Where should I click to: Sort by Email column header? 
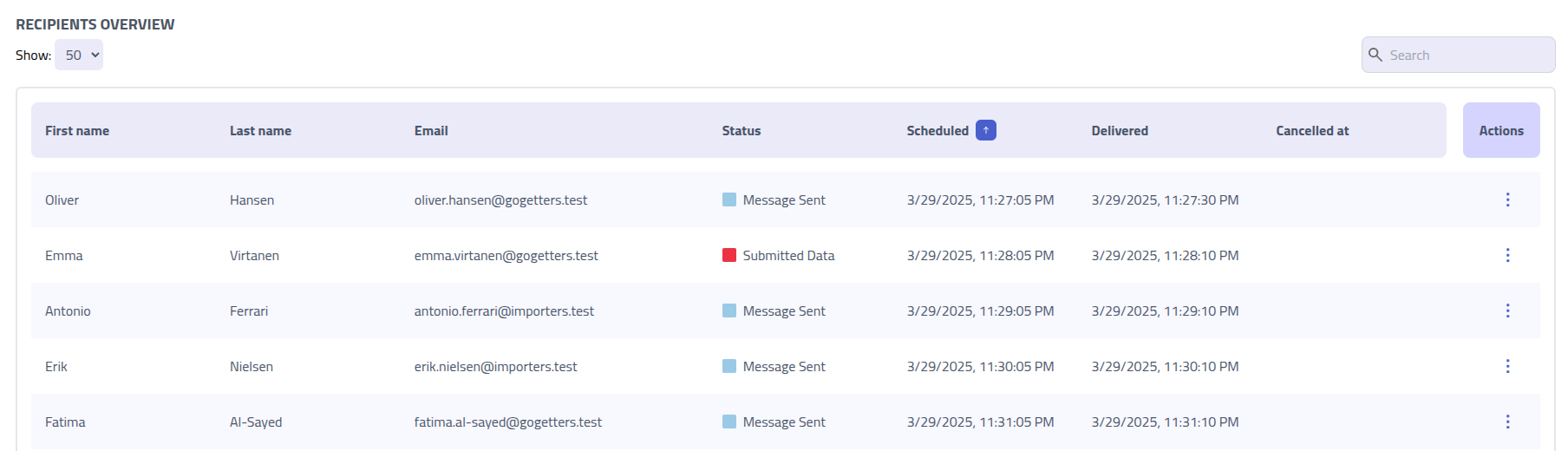click(431, 131)
